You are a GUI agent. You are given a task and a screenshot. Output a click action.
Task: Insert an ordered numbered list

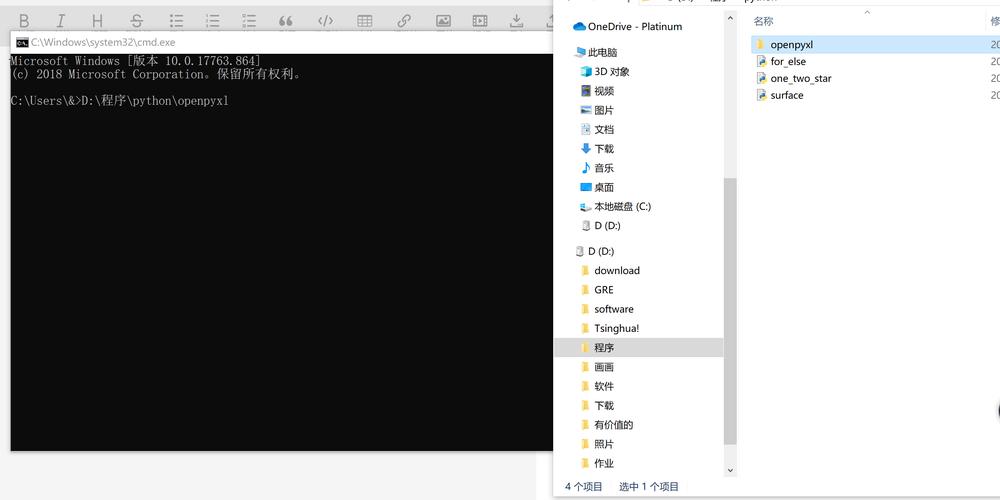pos(213,21)
